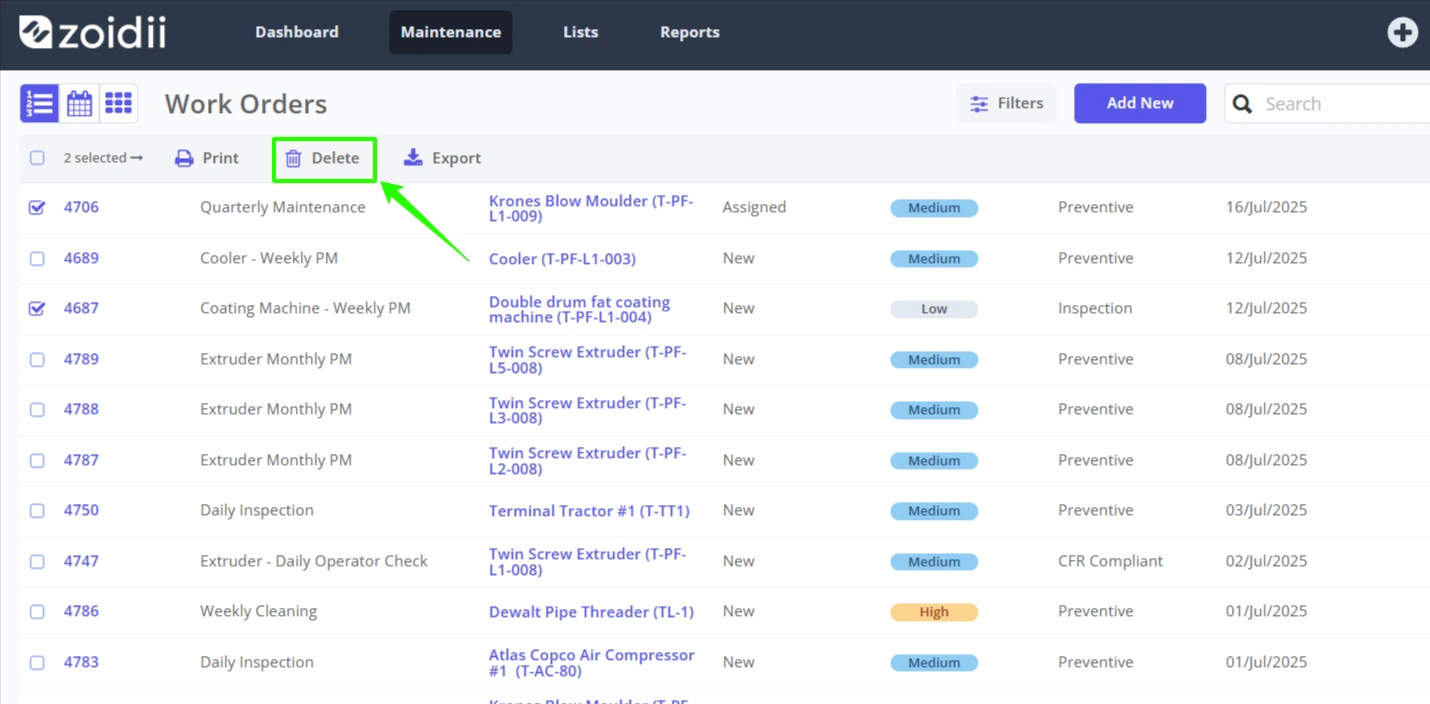Screen dimensions: 1430x704
Task: Open work order 4689 link
Action: click(x=81, y=258)
